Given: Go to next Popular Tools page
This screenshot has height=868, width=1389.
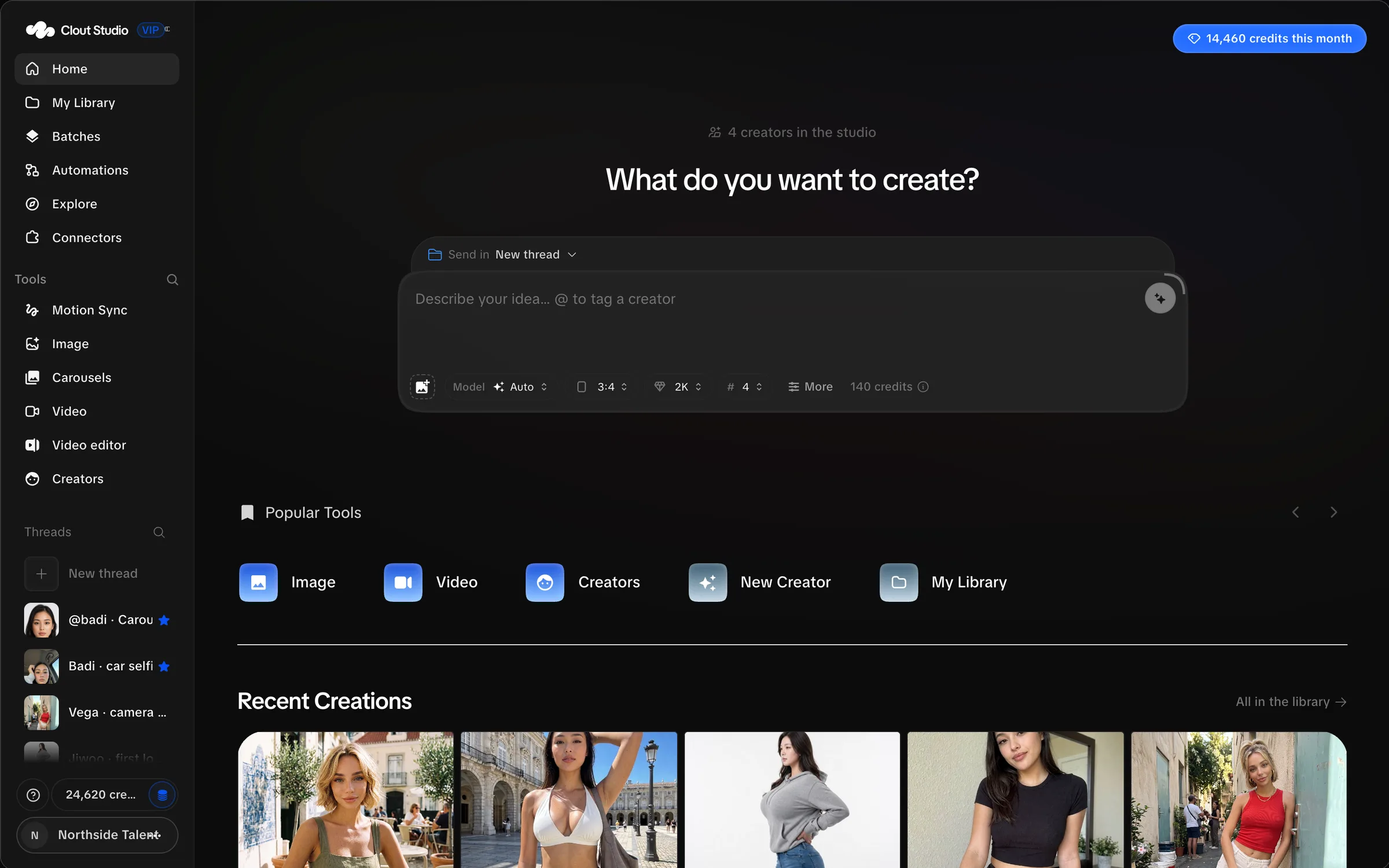Looking at the screenshot, I should coord(1333,512).
